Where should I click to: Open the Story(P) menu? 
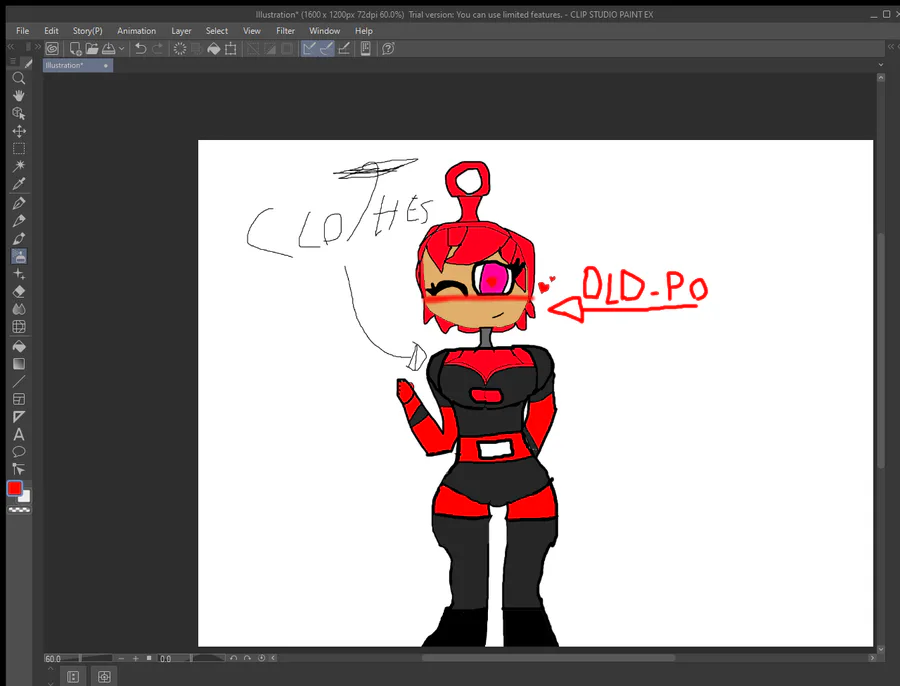(87, 31)
